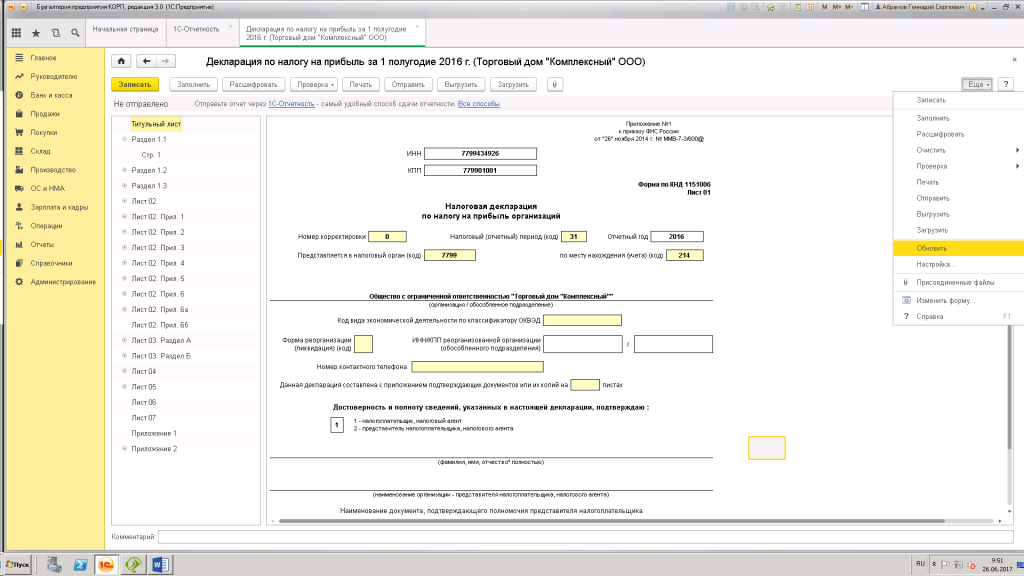Open ОС и НМА section
The image size is (1024, 576).
[47, 188]
